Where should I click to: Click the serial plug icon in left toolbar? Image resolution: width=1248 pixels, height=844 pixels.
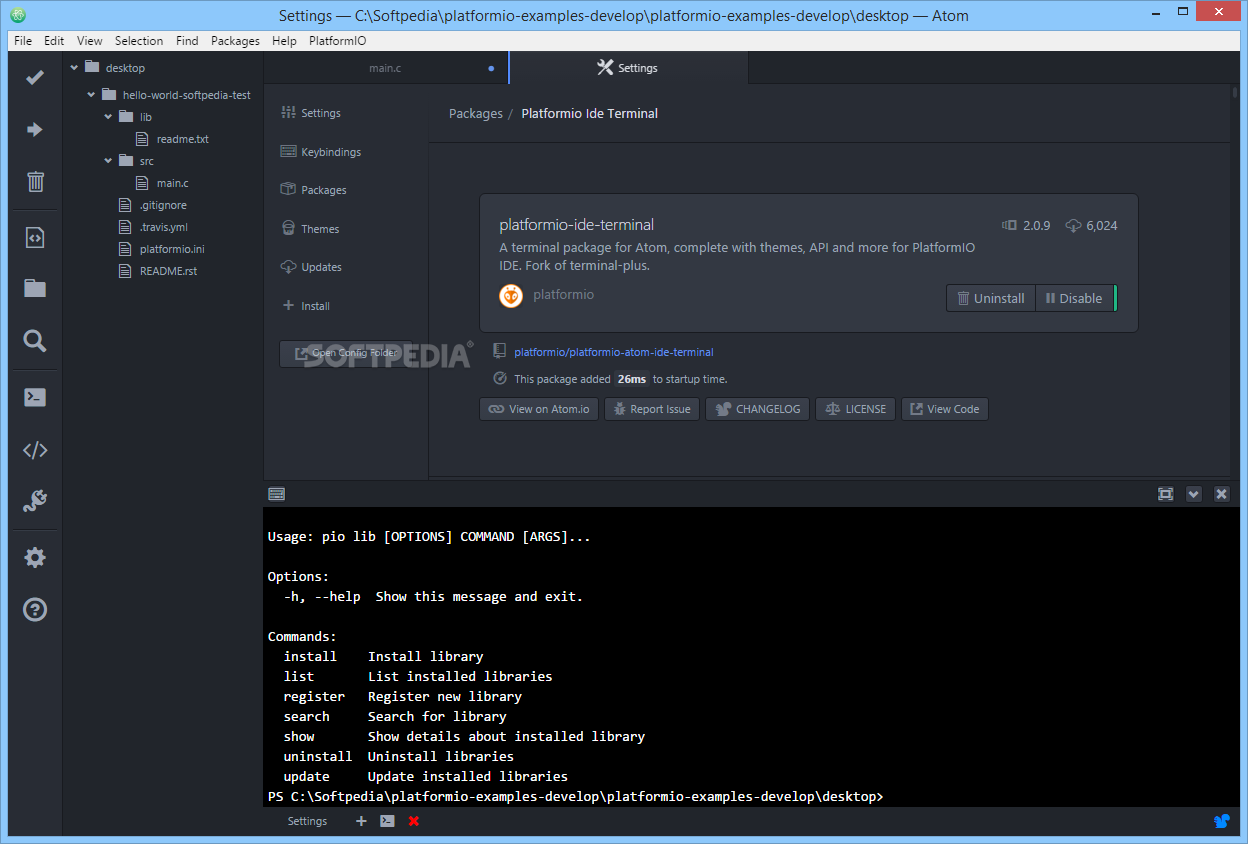tap(35, 501)
